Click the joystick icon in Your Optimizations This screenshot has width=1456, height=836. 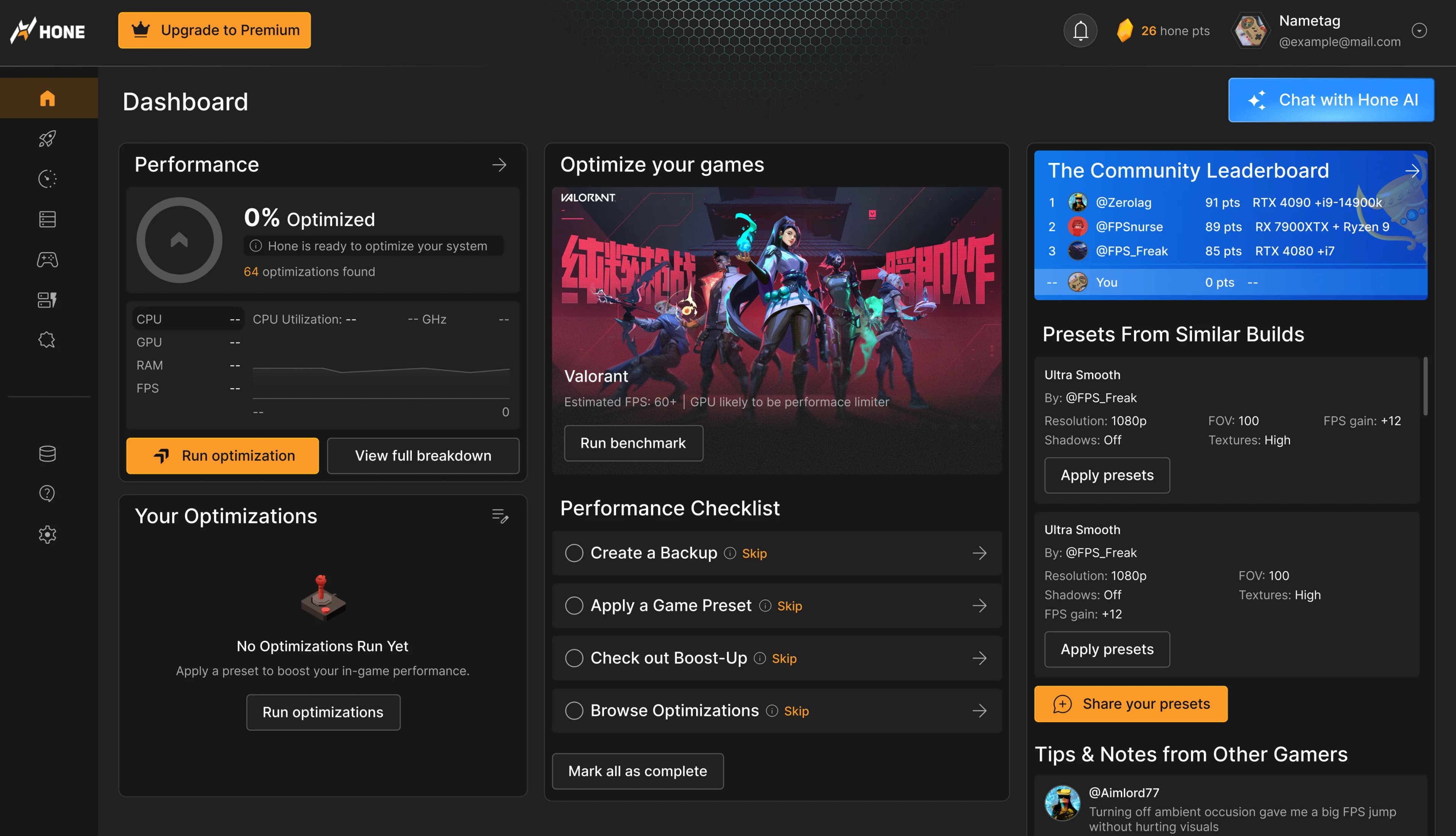pos(323,598)
